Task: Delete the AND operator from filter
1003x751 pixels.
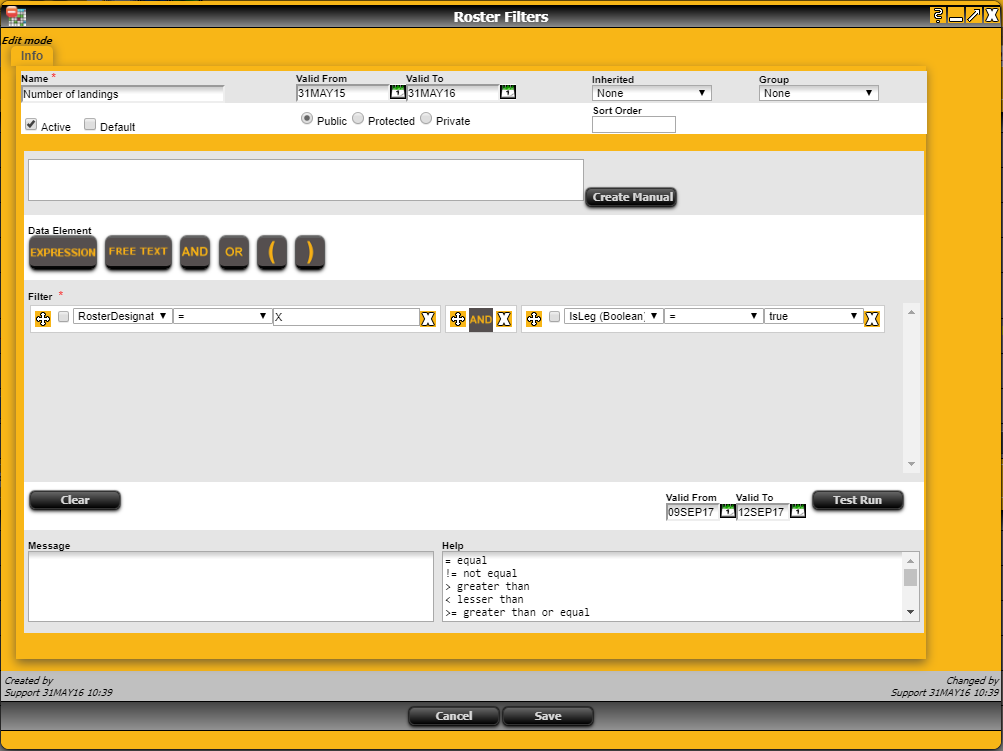Action: [x=504, y=319]
